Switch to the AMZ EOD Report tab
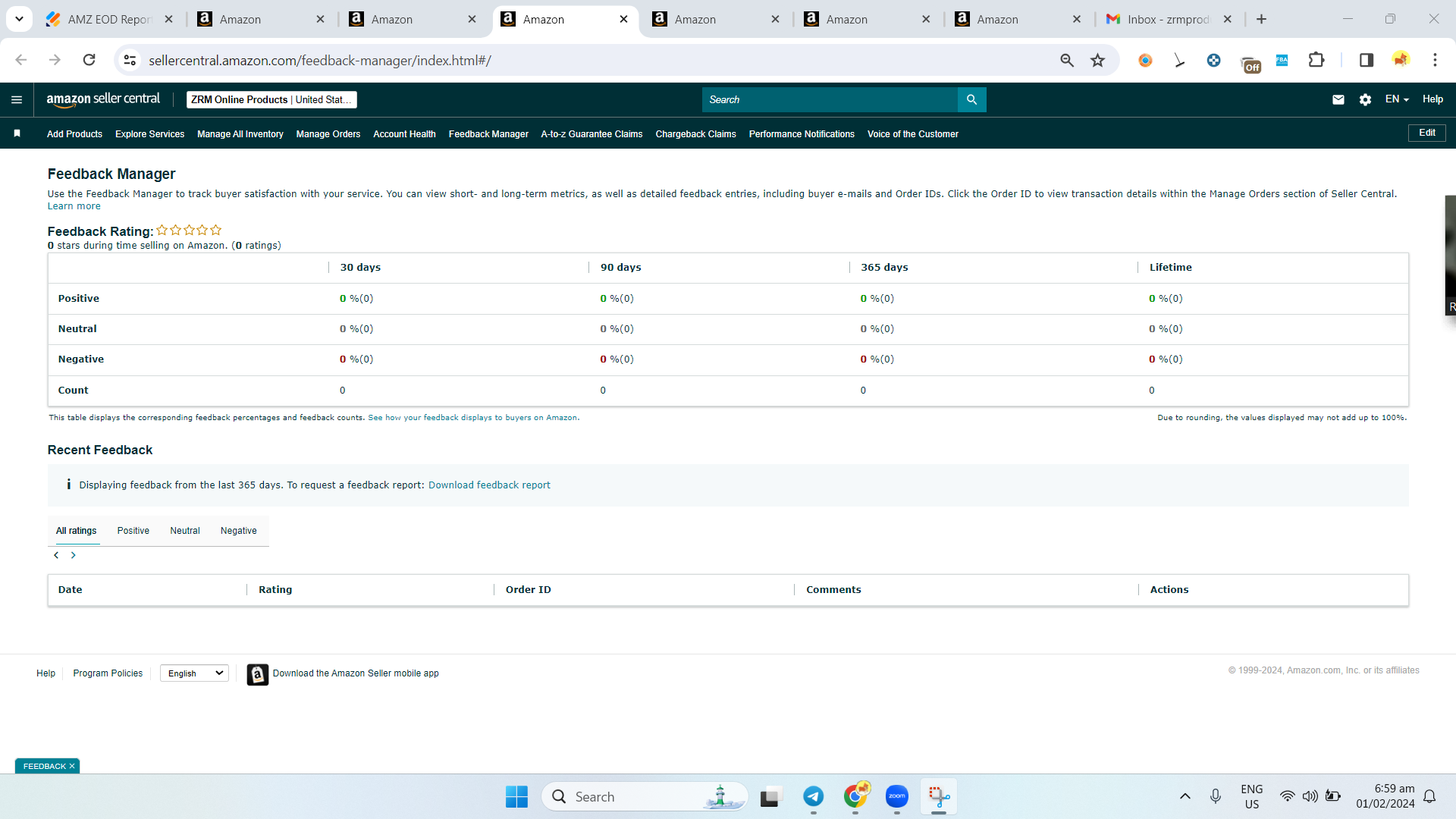This screenshot has height=819, width=1456. pos(110,19)
